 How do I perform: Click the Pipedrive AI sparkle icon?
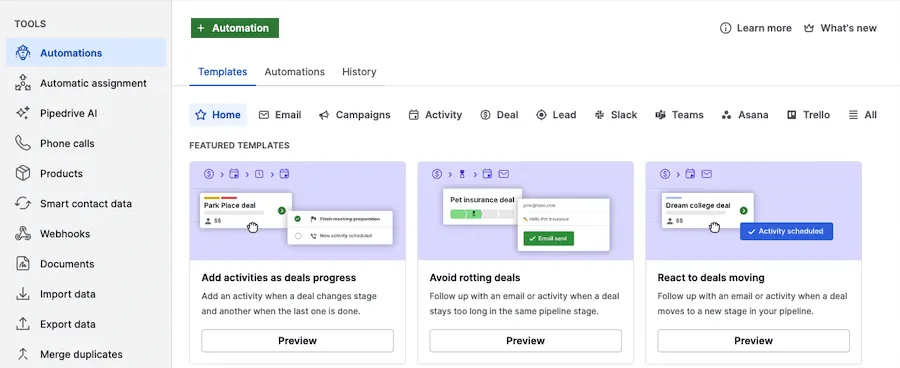pos(23,113)
